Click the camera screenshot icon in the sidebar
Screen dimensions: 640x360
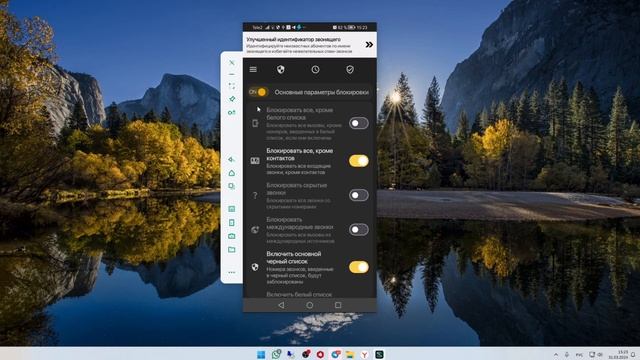231,236
